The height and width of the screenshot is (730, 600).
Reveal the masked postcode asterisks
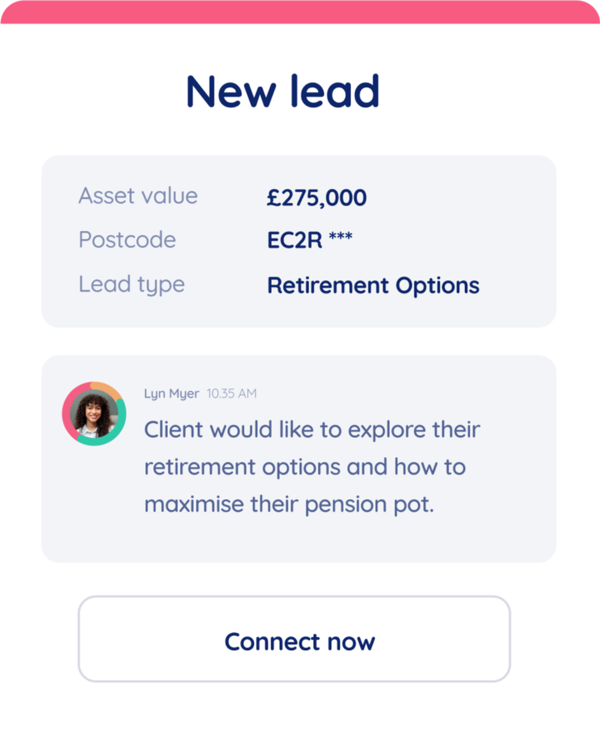pos(340,239)
